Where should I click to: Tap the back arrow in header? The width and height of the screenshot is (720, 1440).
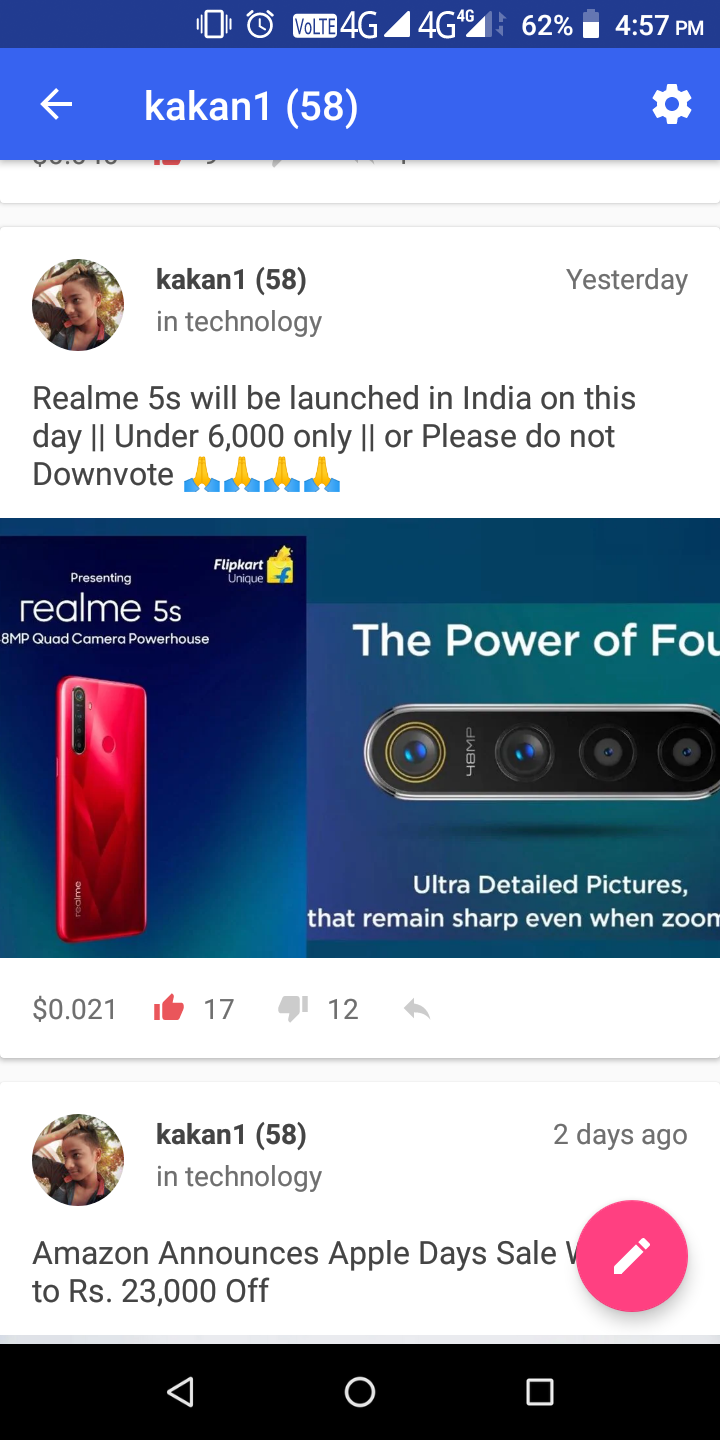click(56, 105)
